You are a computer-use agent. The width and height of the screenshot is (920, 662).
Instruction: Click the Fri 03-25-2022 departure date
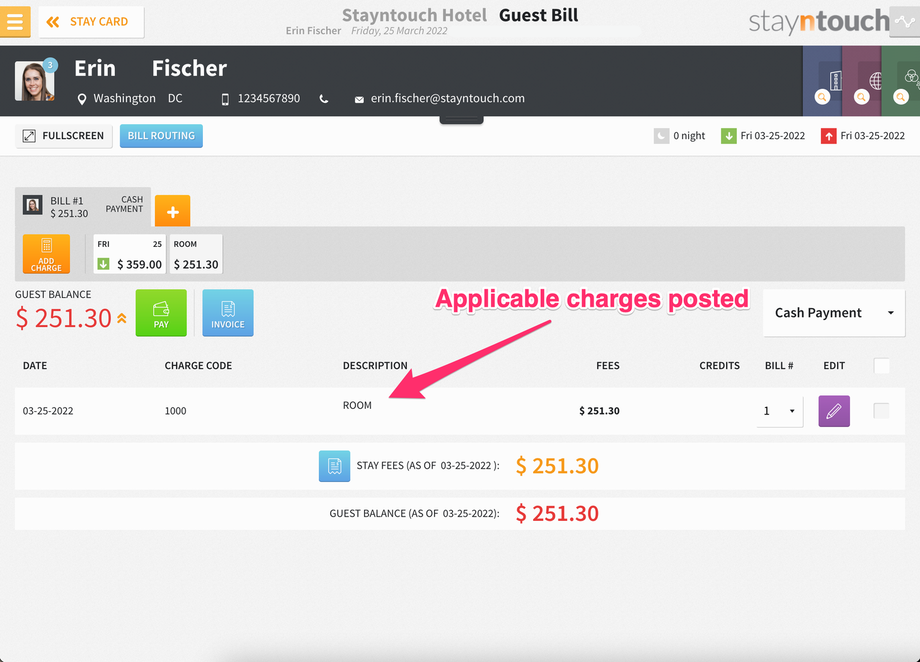point(872,136)
